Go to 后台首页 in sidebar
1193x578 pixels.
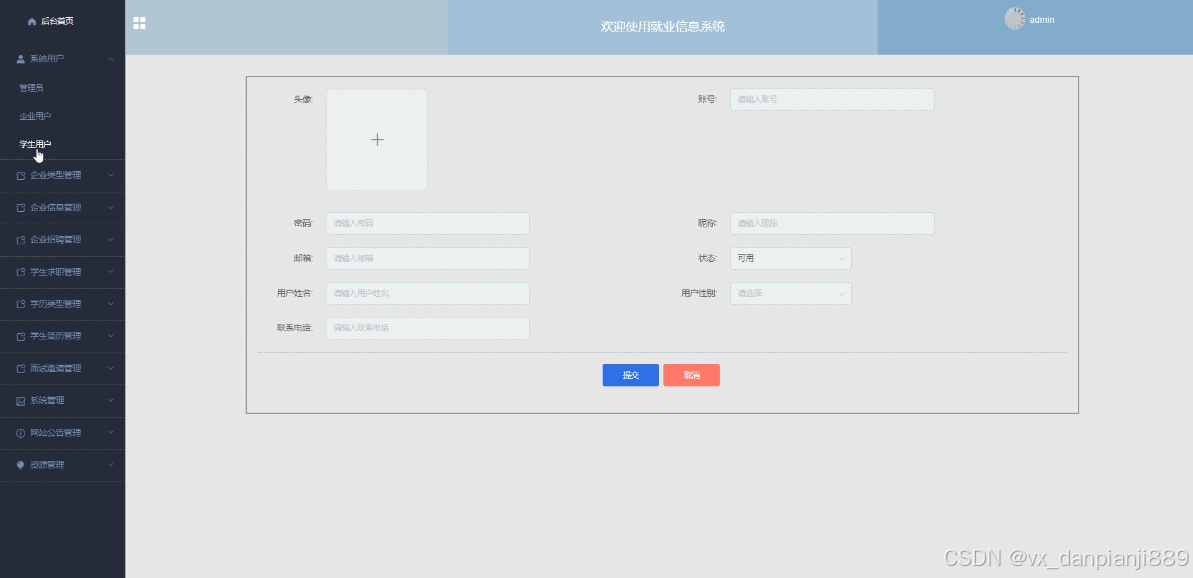57,21
